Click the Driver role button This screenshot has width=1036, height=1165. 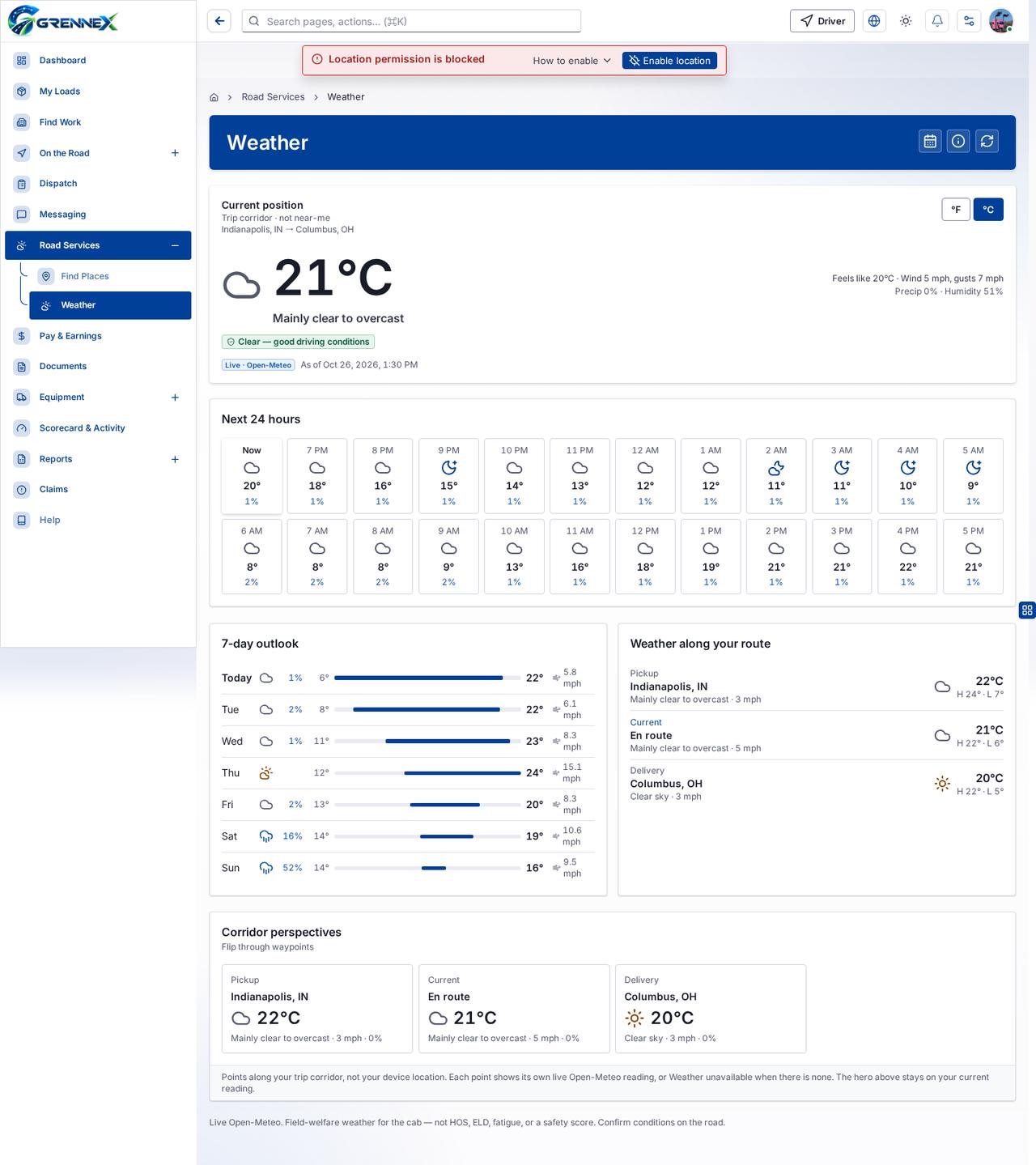[822, 21]
